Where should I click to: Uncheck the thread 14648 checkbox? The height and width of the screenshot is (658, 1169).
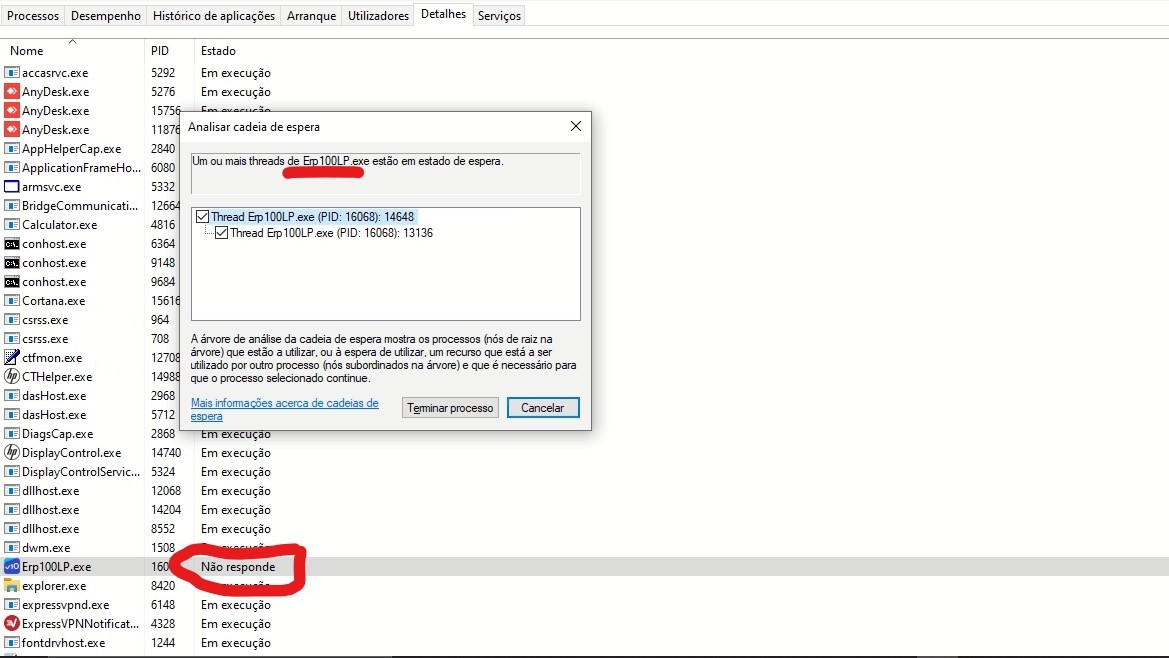[203, 217]
